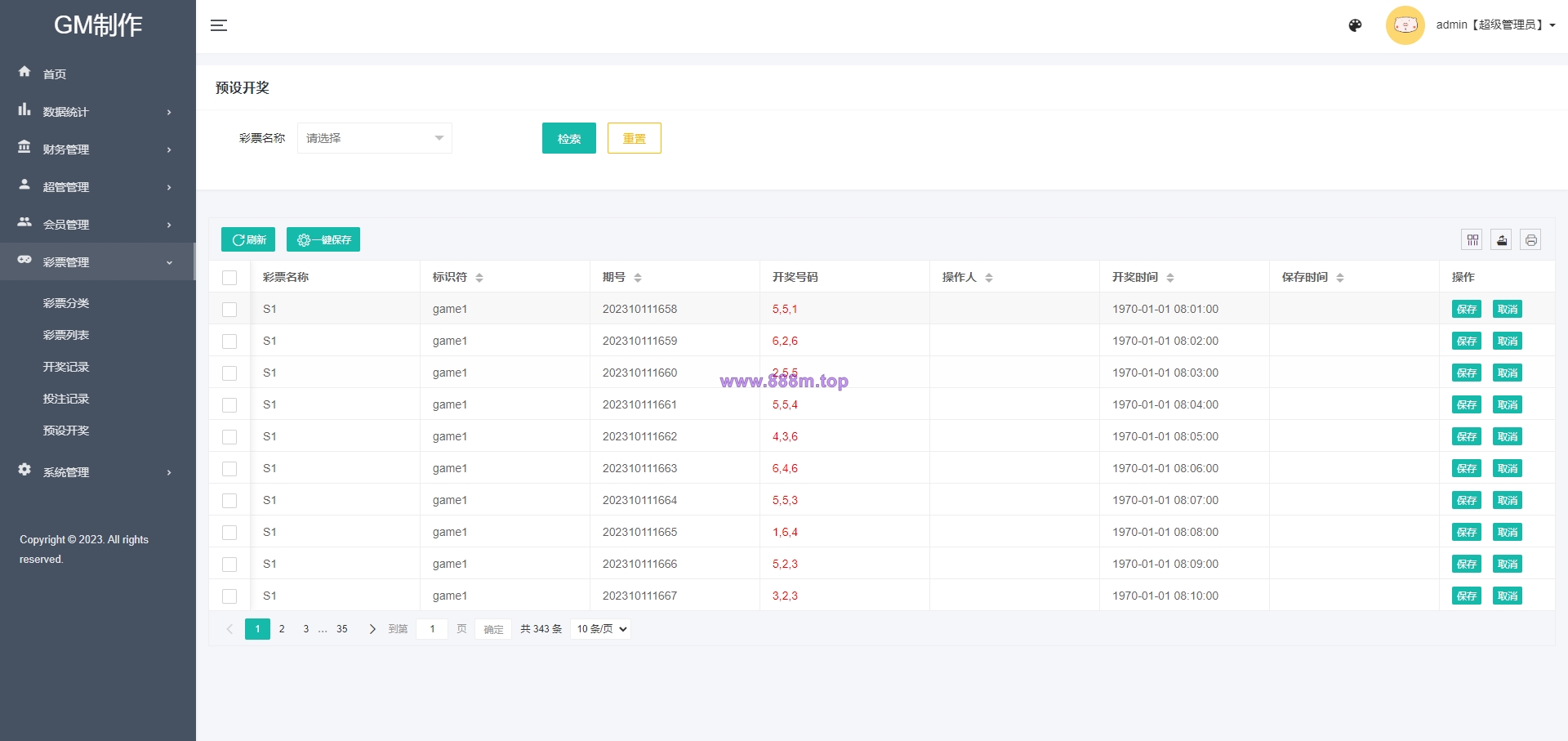Click the 刷新 refresh button

248,239
